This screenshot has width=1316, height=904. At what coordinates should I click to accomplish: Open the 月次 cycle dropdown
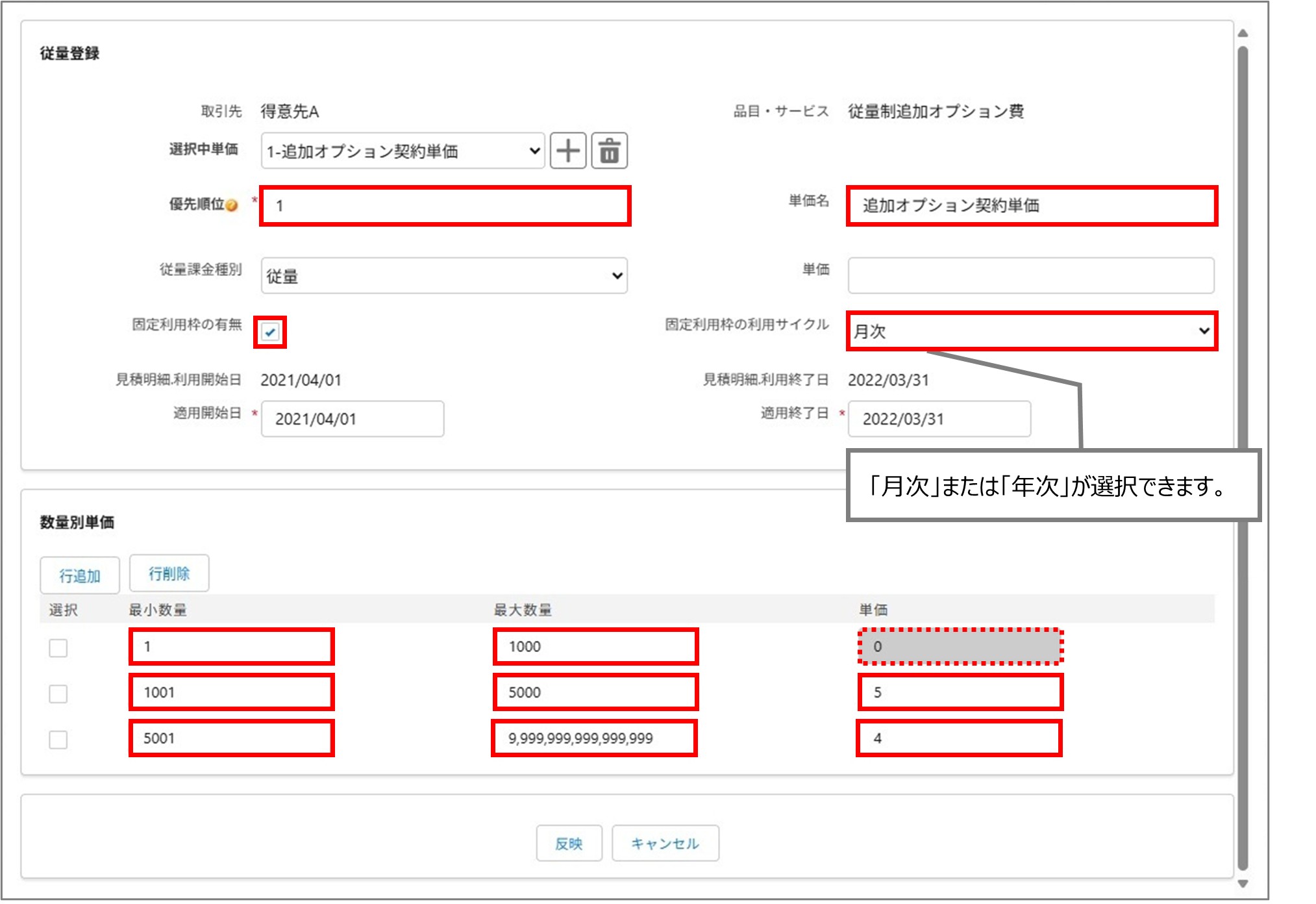(1031, 332)
